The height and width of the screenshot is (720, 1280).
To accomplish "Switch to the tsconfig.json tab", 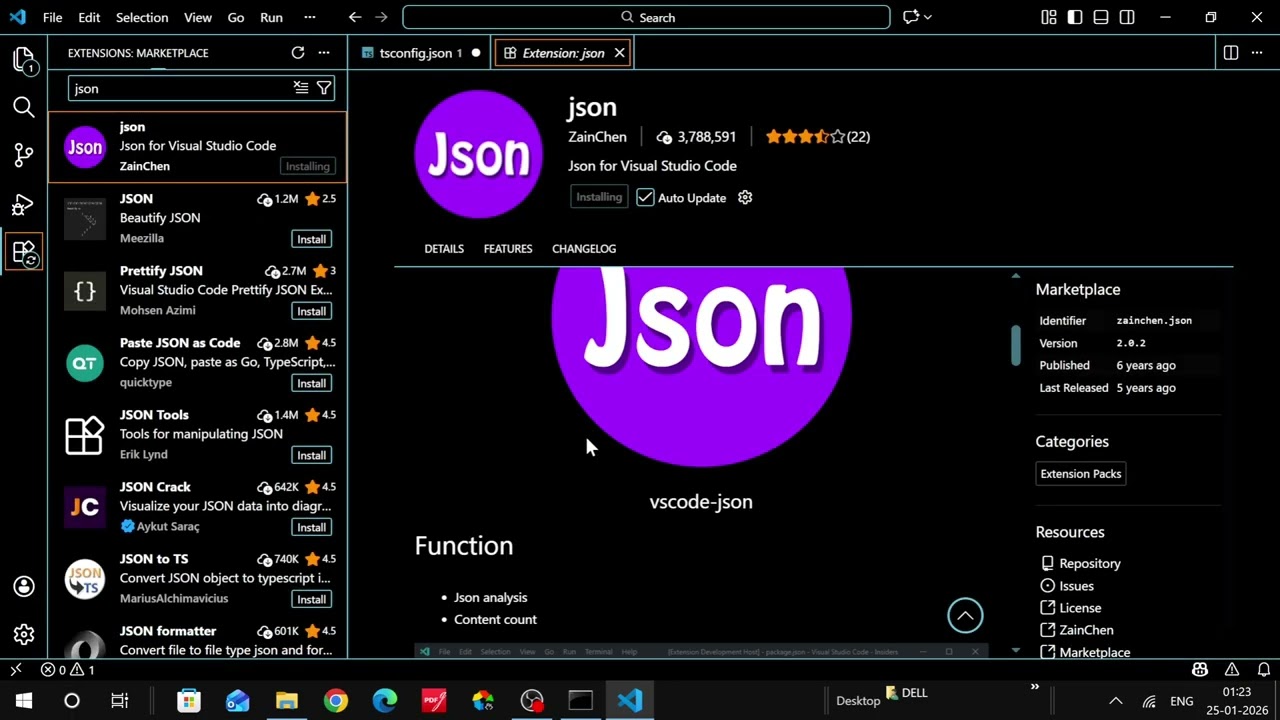I will coord(421,53).
